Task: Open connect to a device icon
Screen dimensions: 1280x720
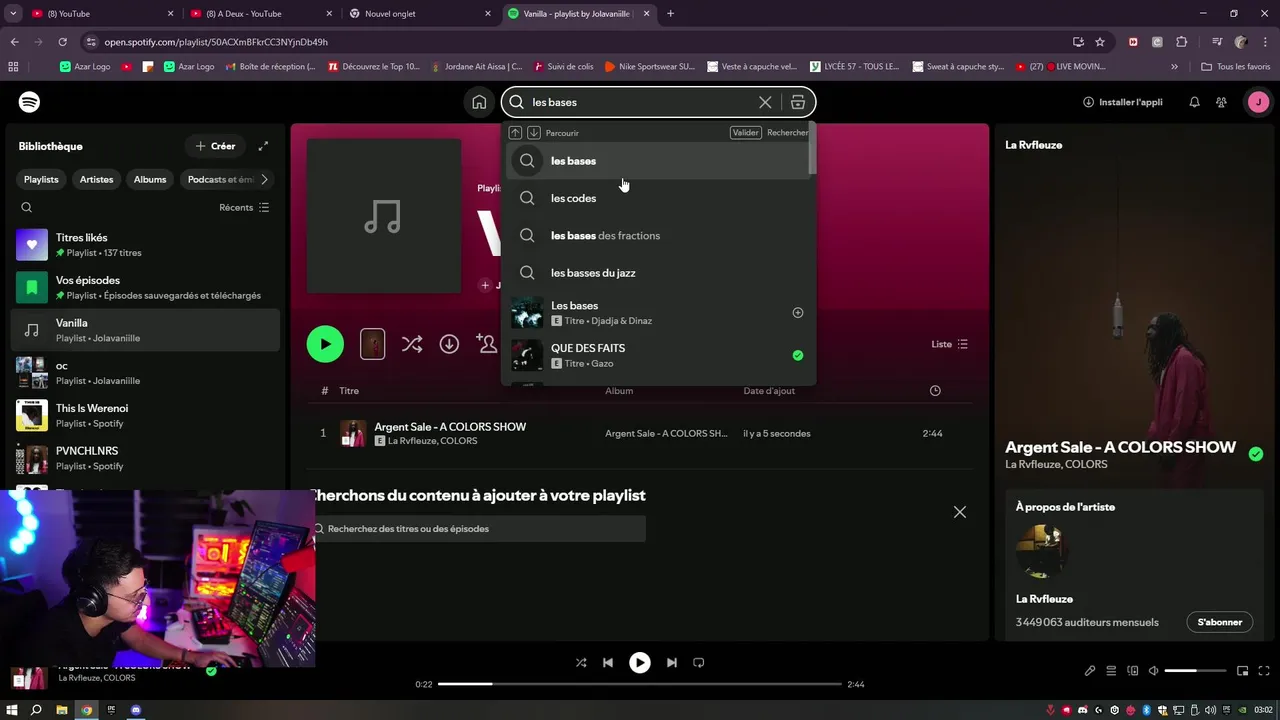Action: coord(1133,671)
